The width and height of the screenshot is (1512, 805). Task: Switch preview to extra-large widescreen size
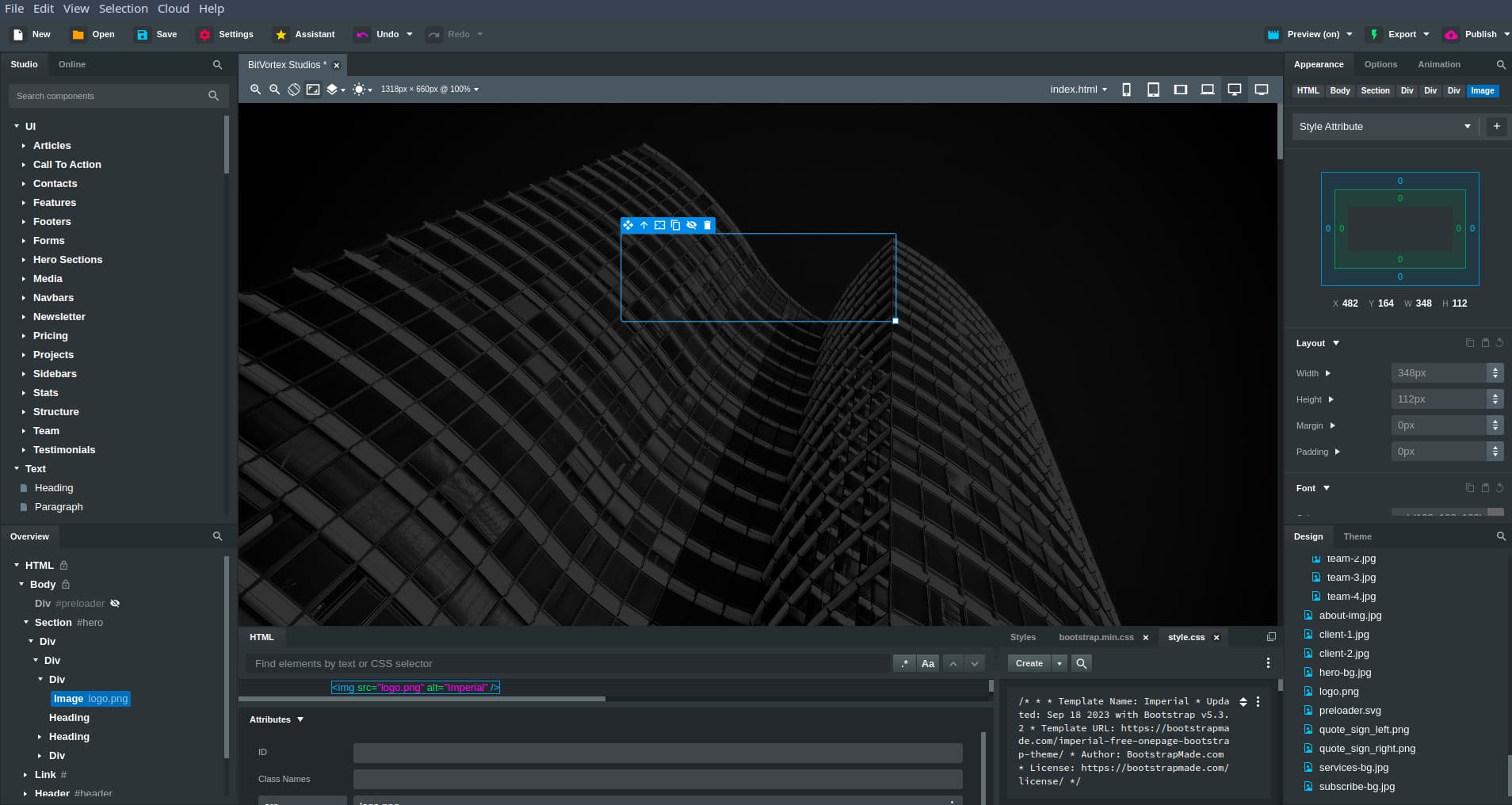coord(1262,90)
